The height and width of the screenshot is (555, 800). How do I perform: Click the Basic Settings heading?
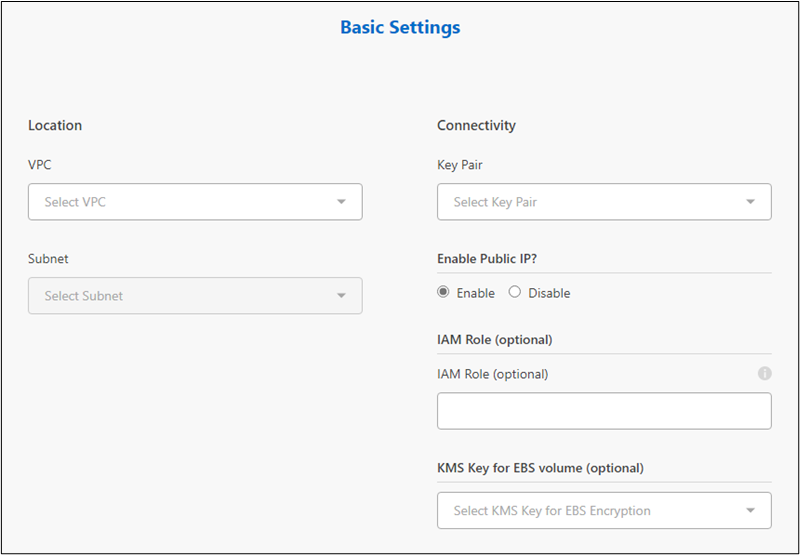400,27
